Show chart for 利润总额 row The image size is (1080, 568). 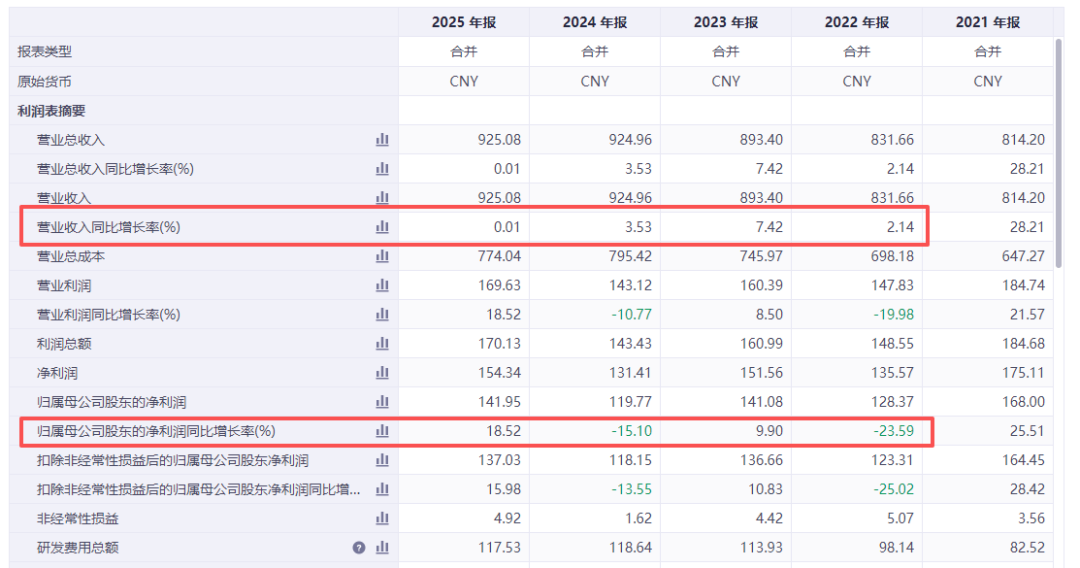point(382,344)
